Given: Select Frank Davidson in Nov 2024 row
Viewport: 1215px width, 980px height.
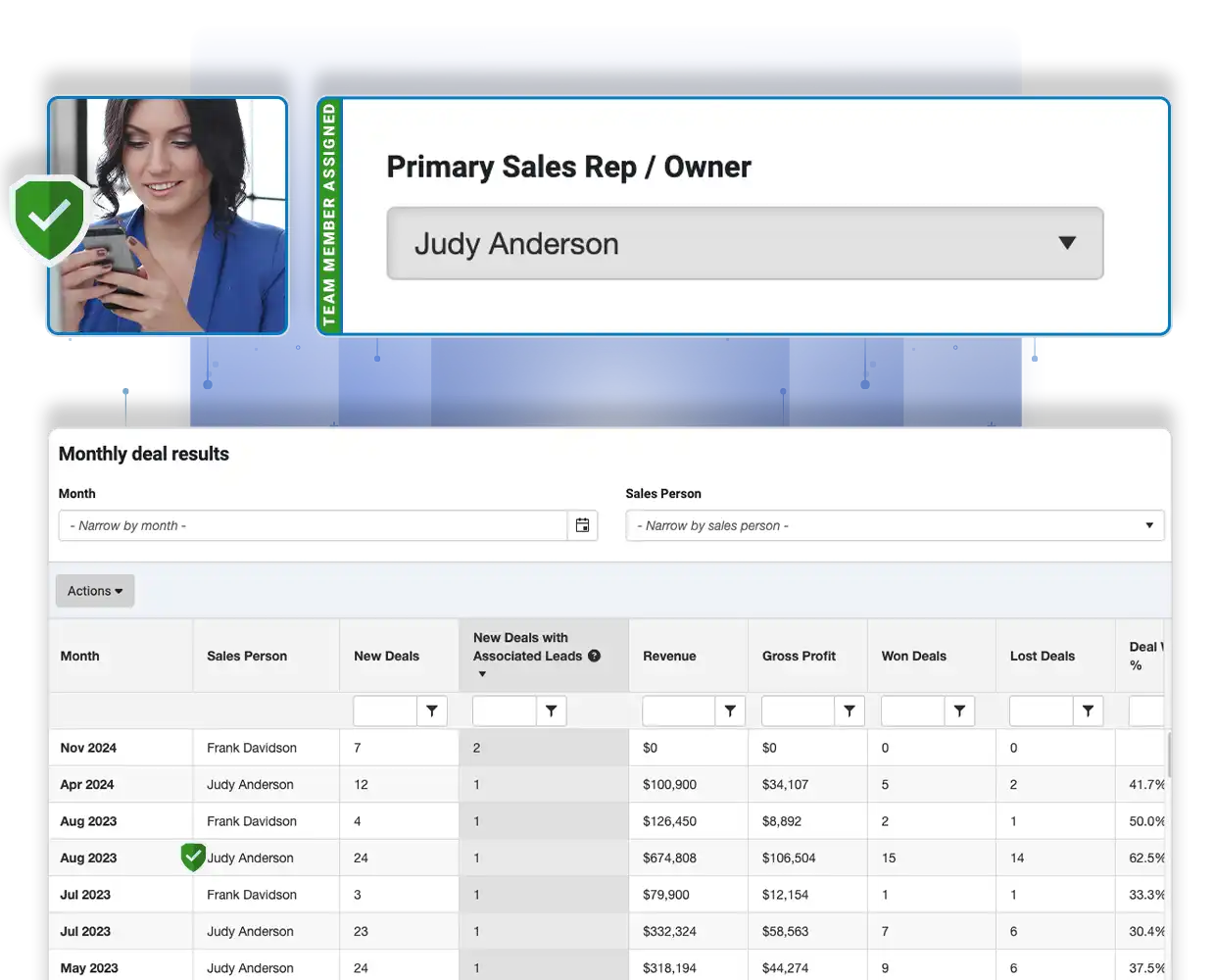Looking at the screenshot, I should (252, 748).
